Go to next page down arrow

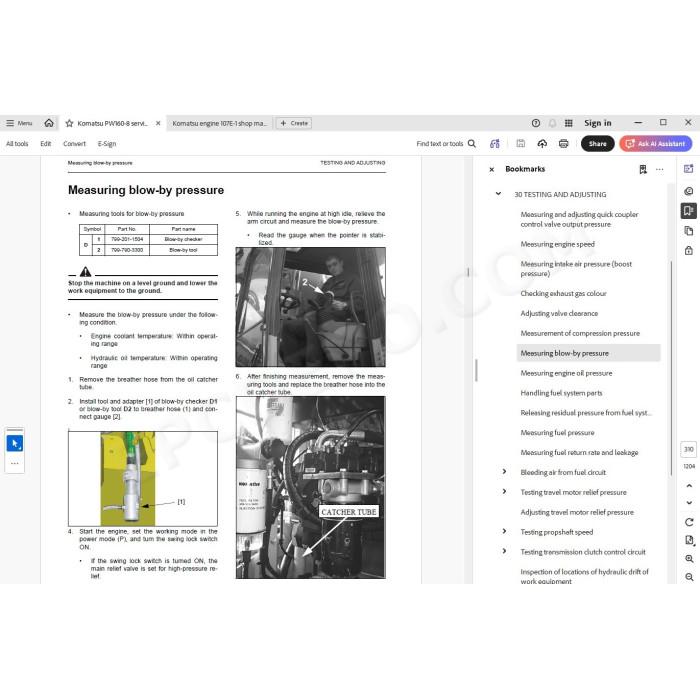pyautogui.click(x=689, y=503)
